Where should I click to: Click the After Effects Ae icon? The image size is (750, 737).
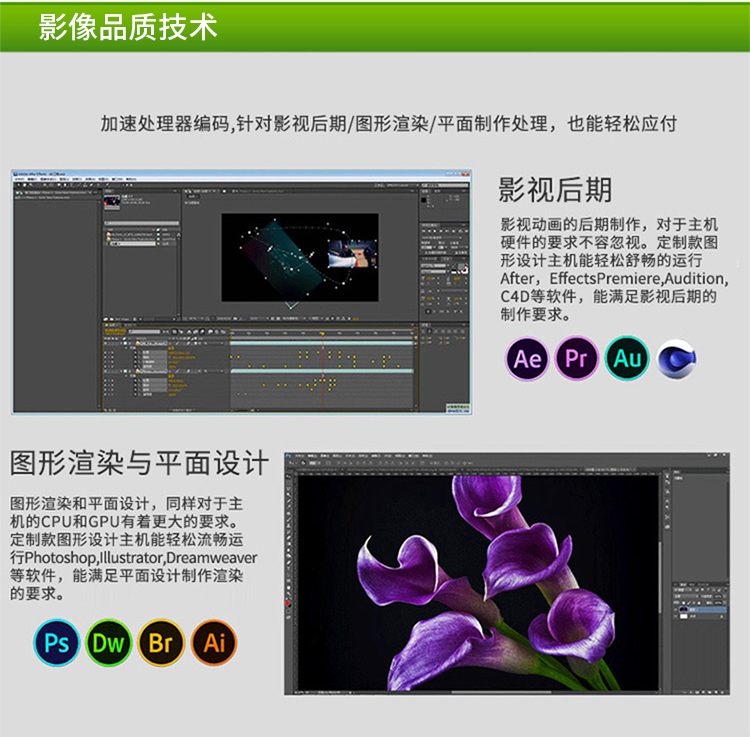click(x=527, y=359)
